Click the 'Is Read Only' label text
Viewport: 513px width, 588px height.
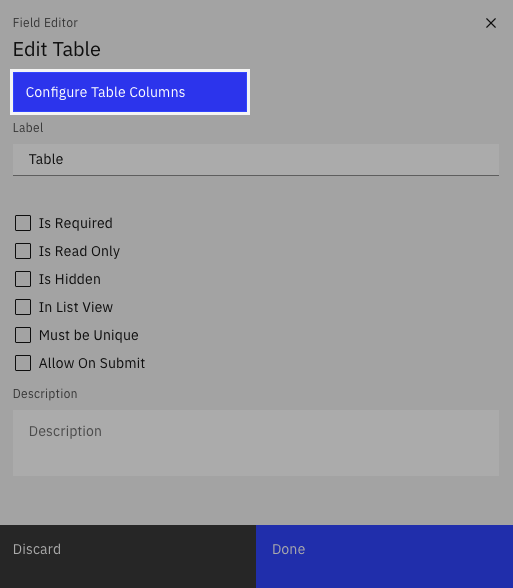(80, 251)
